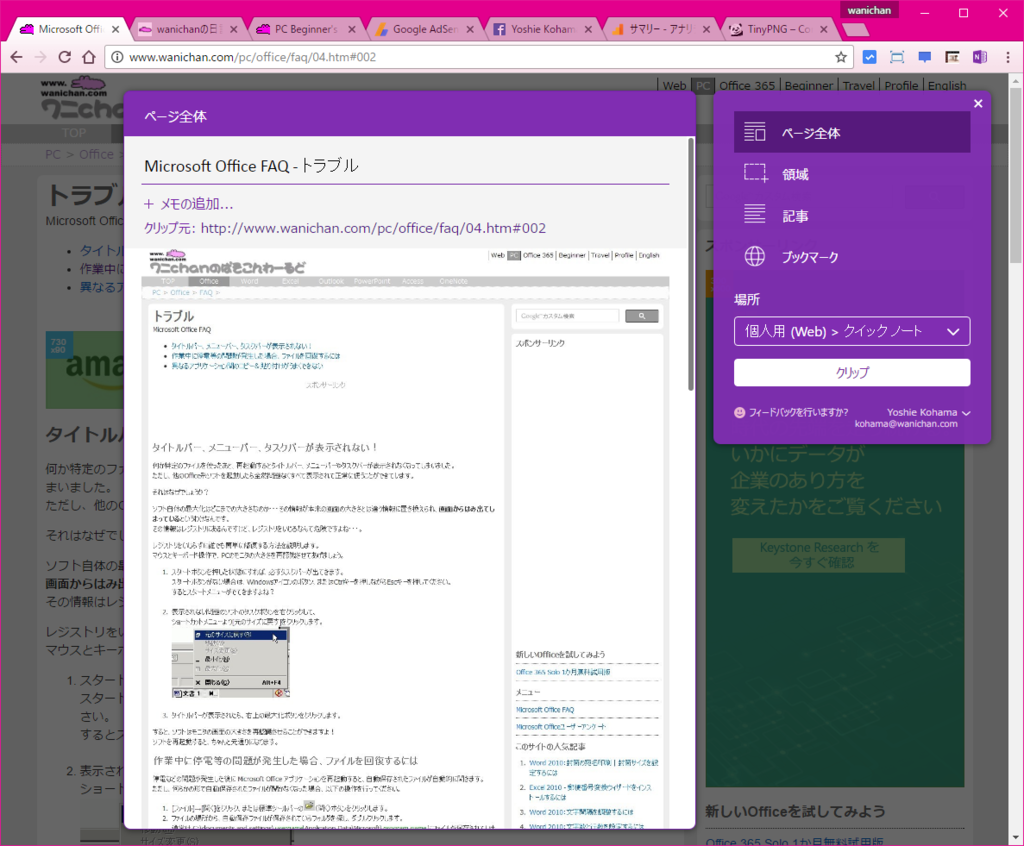Click Office 365 in site header

(x=746, y=86)
